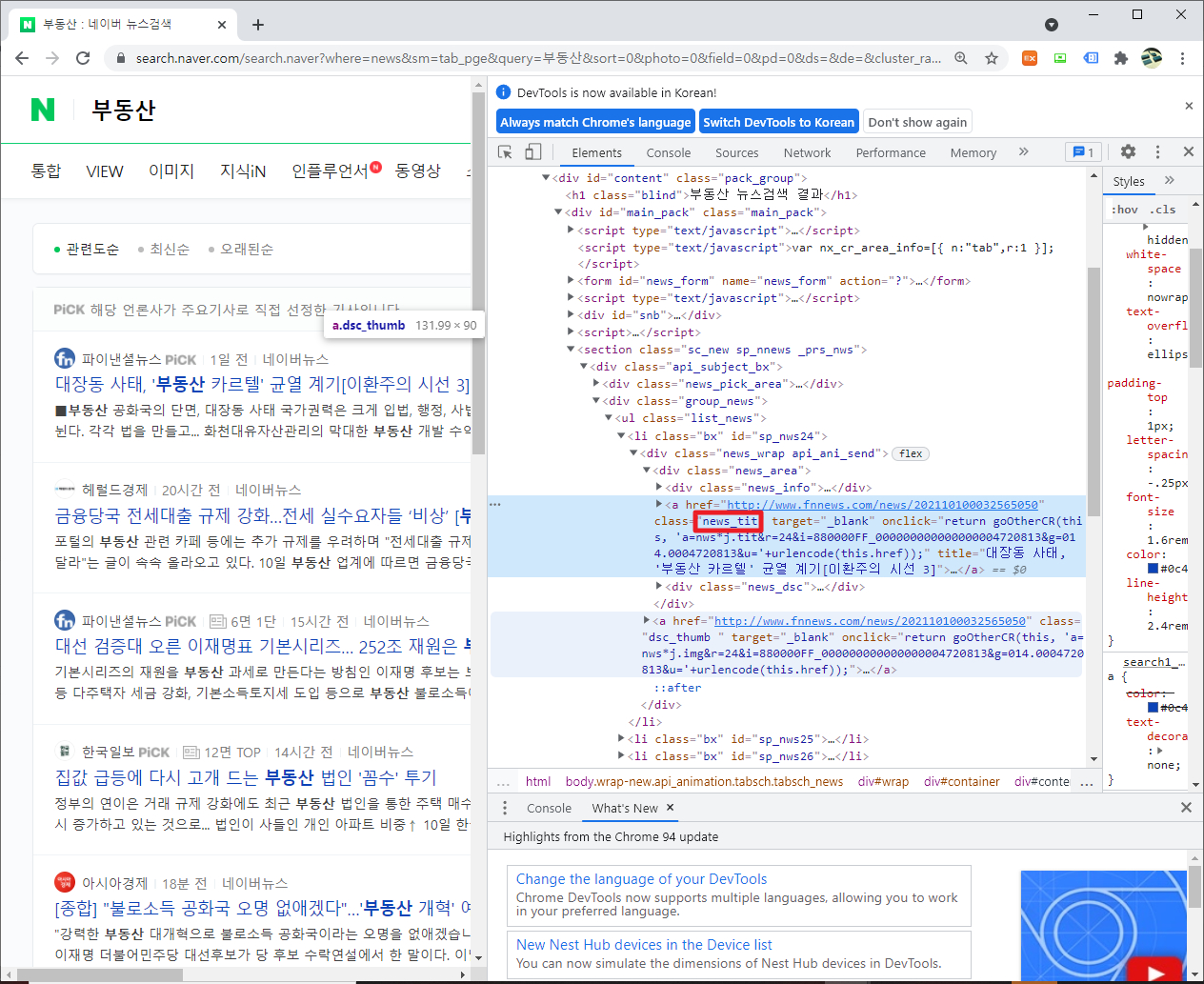Open the tab search dropdown arrow
This screenshot has width=1204, height=984.
pos(1052,25)
